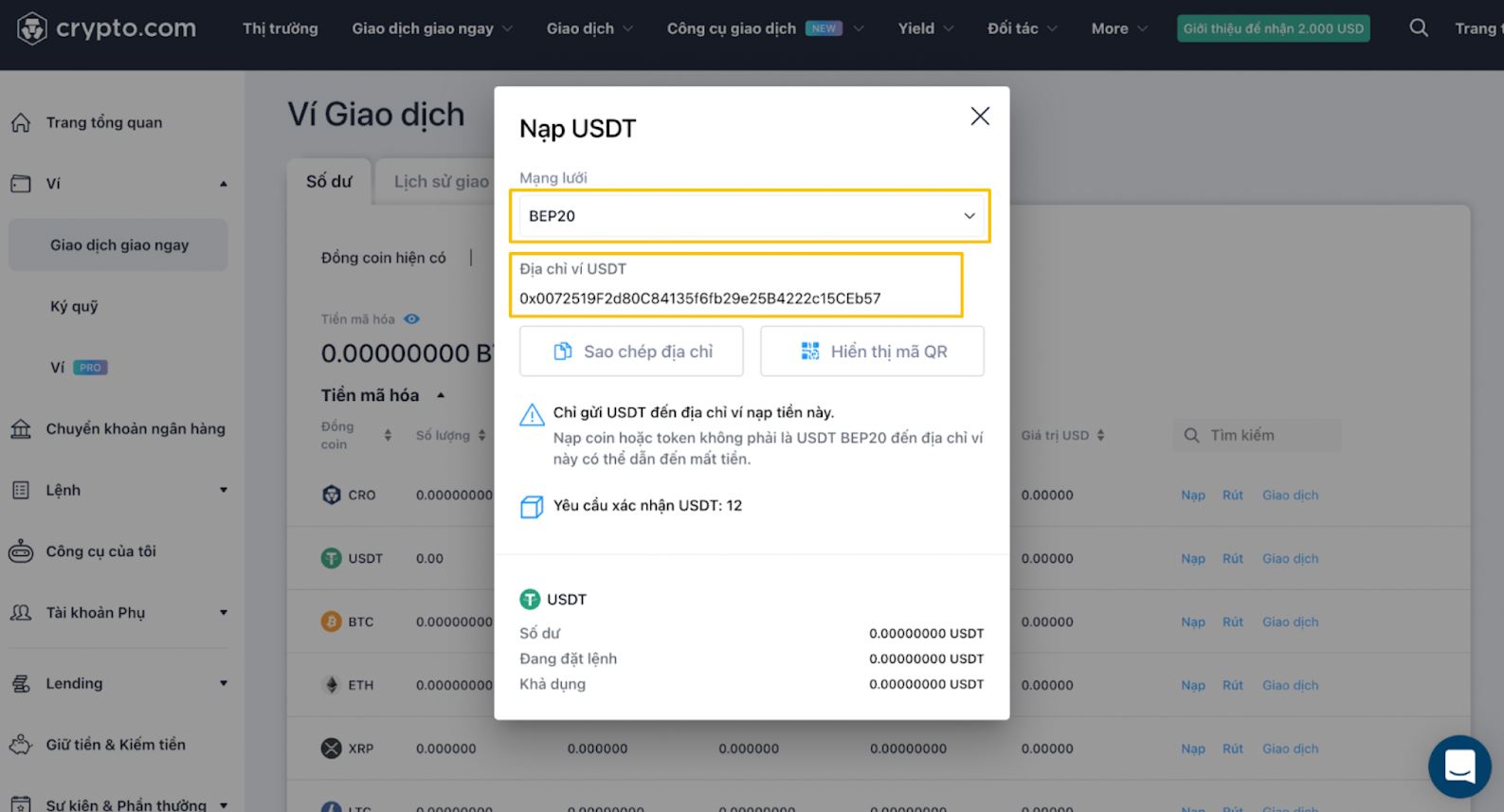1504x812 pixels.
Task: Click Giao dịch in the BTC row
Action: [1290, 623]
